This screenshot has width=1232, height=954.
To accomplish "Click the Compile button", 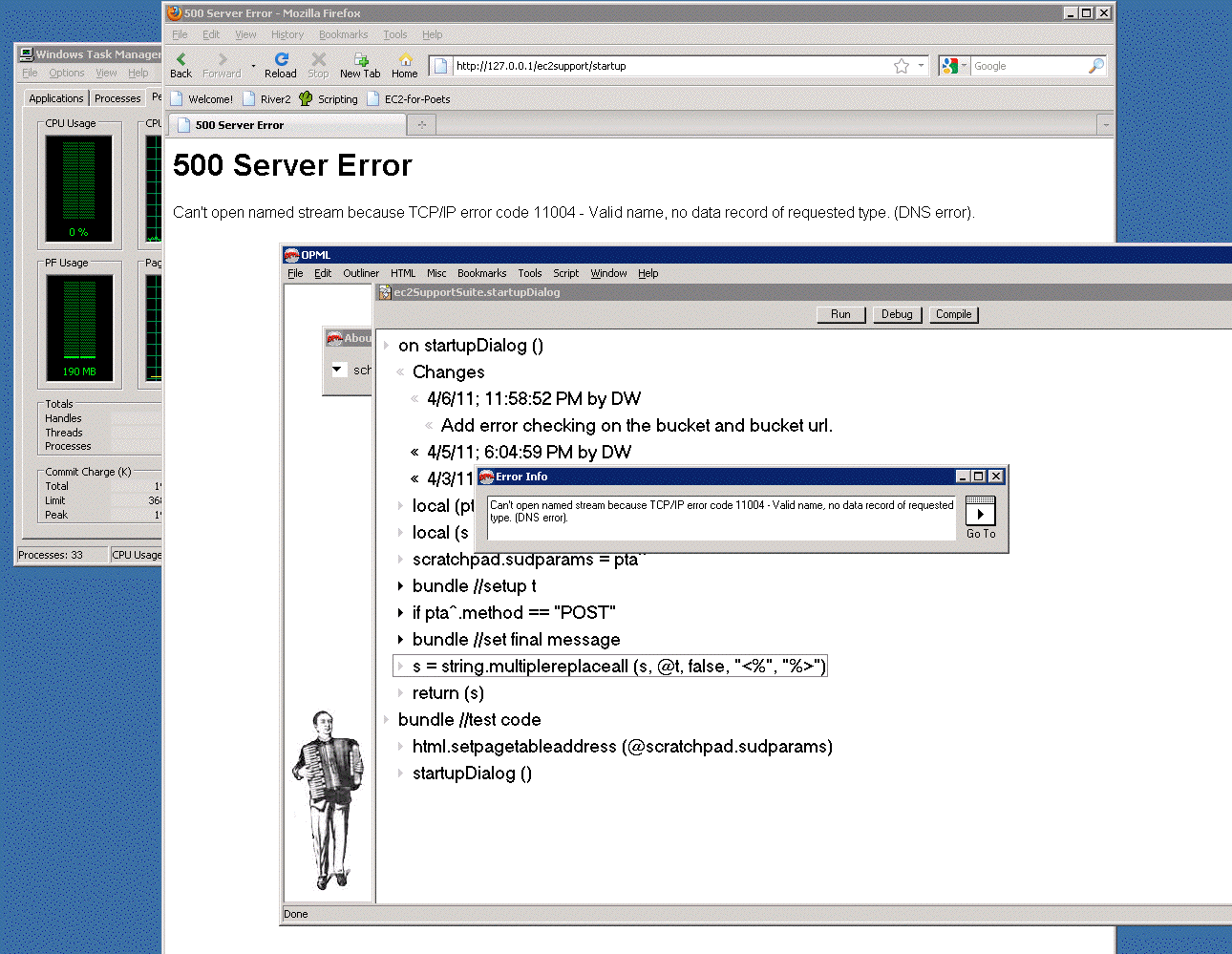I will 953,314.
